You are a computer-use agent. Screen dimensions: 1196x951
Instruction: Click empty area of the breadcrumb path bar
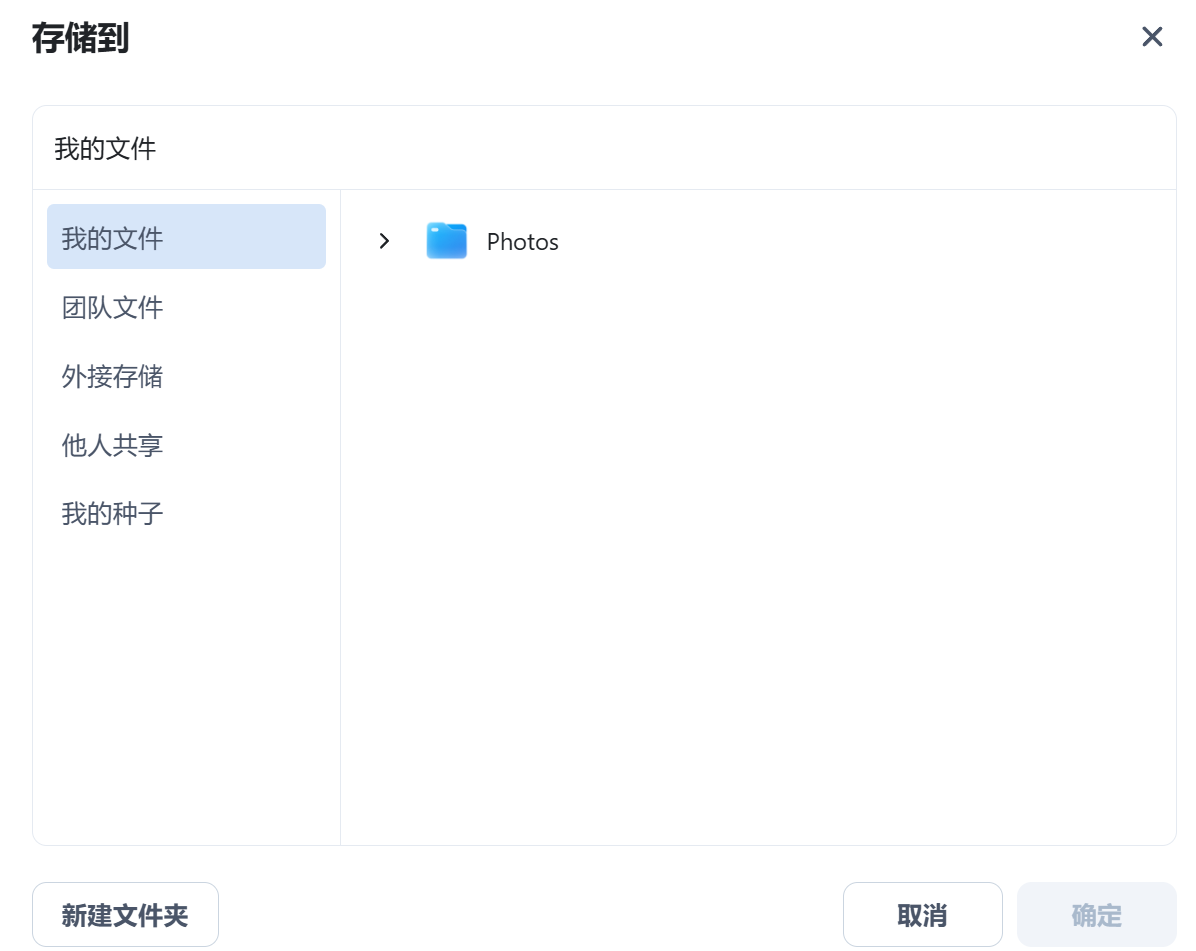coord(660,149)
